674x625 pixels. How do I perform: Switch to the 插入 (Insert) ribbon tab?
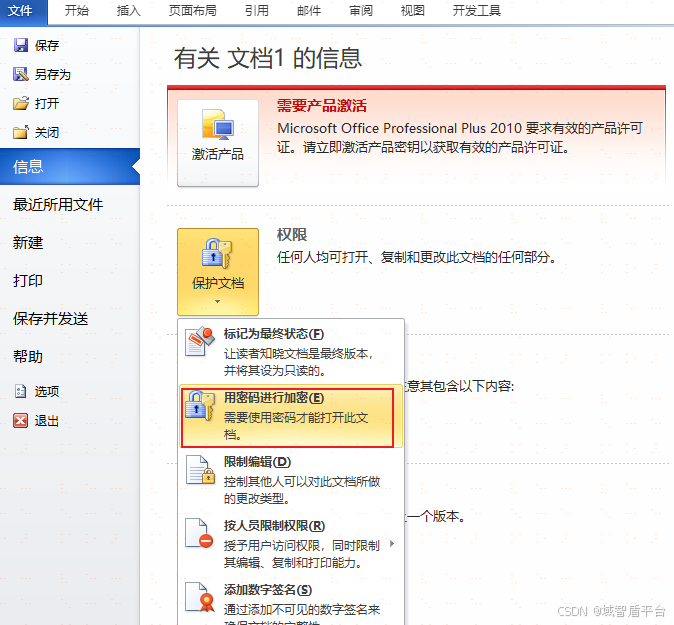click(129, 10)
